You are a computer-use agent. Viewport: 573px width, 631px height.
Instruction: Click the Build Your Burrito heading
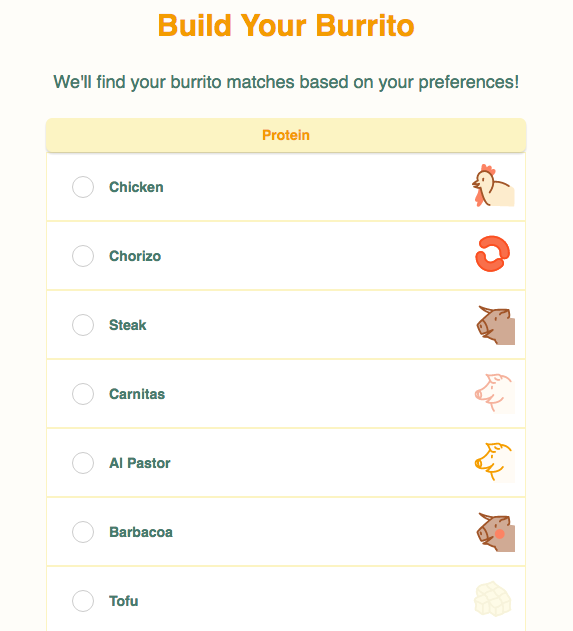pos(286,25)
